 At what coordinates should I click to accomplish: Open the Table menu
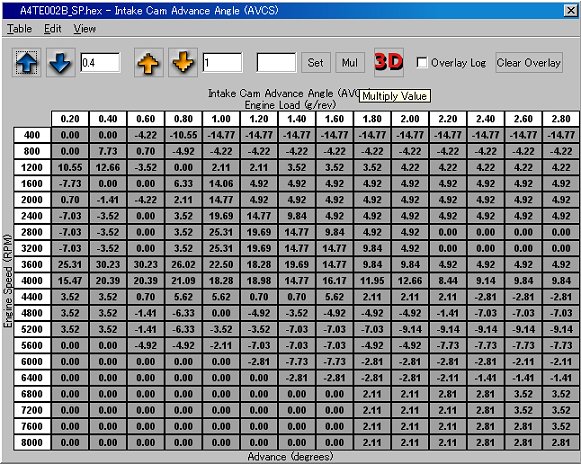(19, 29)
